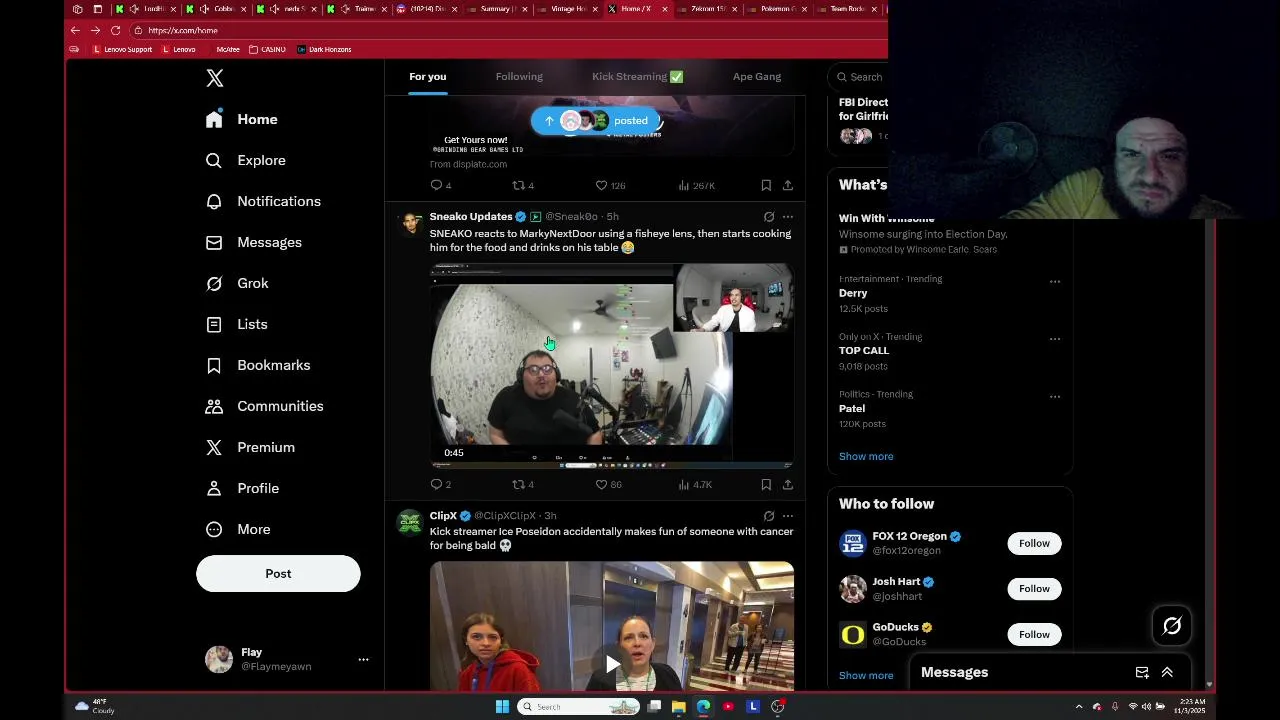Show more trending topics
Viewport: 1280px width, 720px height.
[866, 456]
